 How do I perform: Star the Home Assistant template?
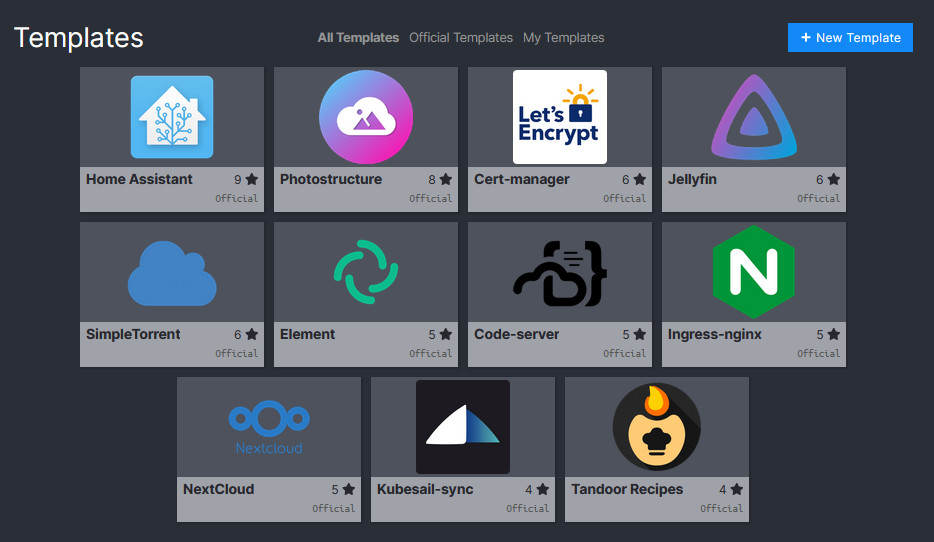tap(252, 179)
